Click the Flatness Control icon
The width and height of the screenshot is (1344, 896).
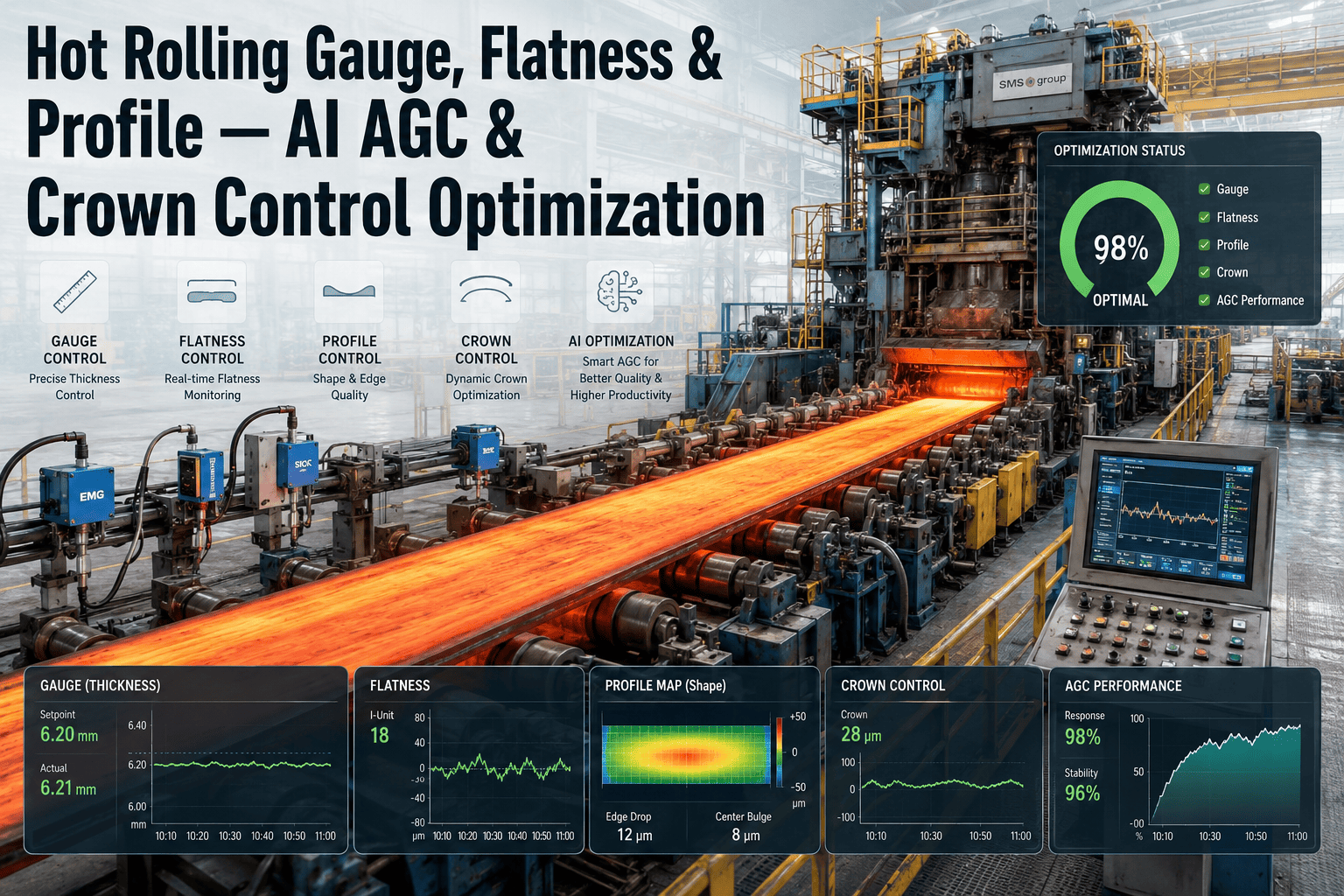pyautogui.click(x=212, y=291)
